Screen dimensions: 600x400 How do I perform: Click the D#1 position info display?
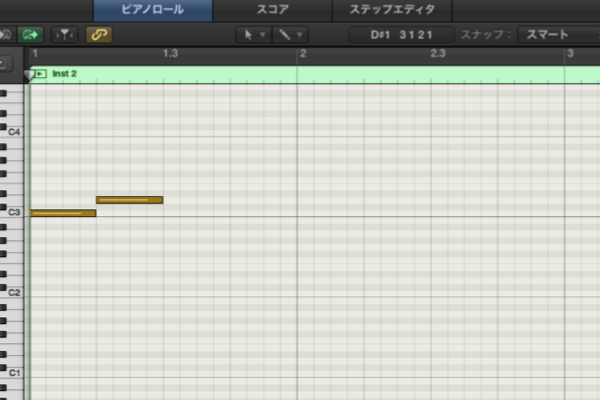pos(401,35)
